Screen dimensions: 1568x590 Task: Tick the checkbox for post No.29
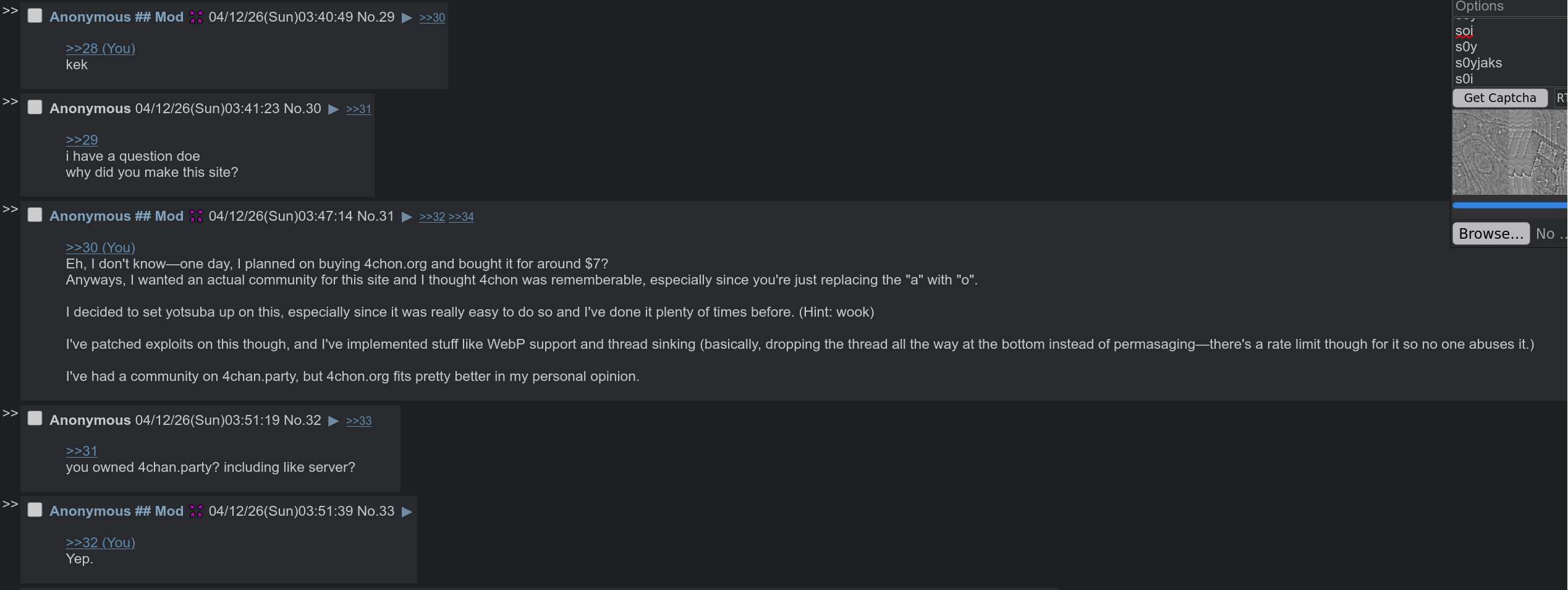tap(35, 16)
